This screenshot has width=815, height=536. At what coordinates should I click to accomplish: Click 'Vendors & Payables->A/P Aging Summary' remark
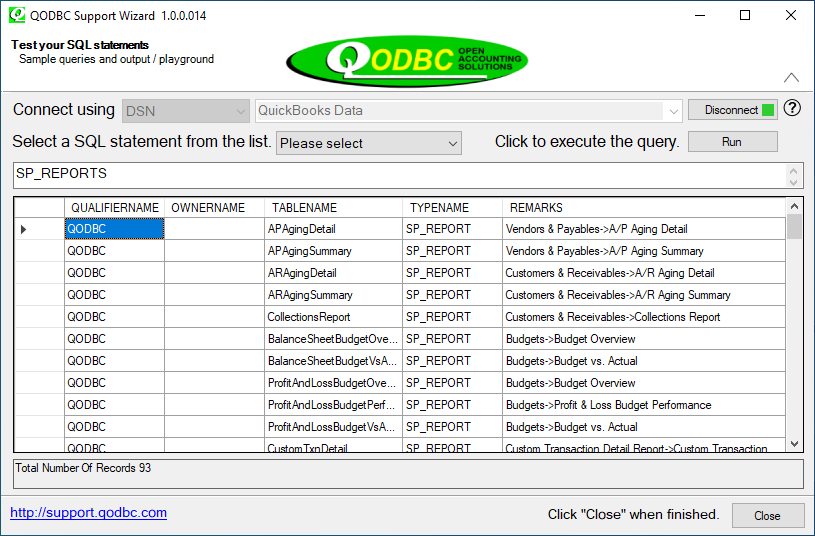coord(643,251)
